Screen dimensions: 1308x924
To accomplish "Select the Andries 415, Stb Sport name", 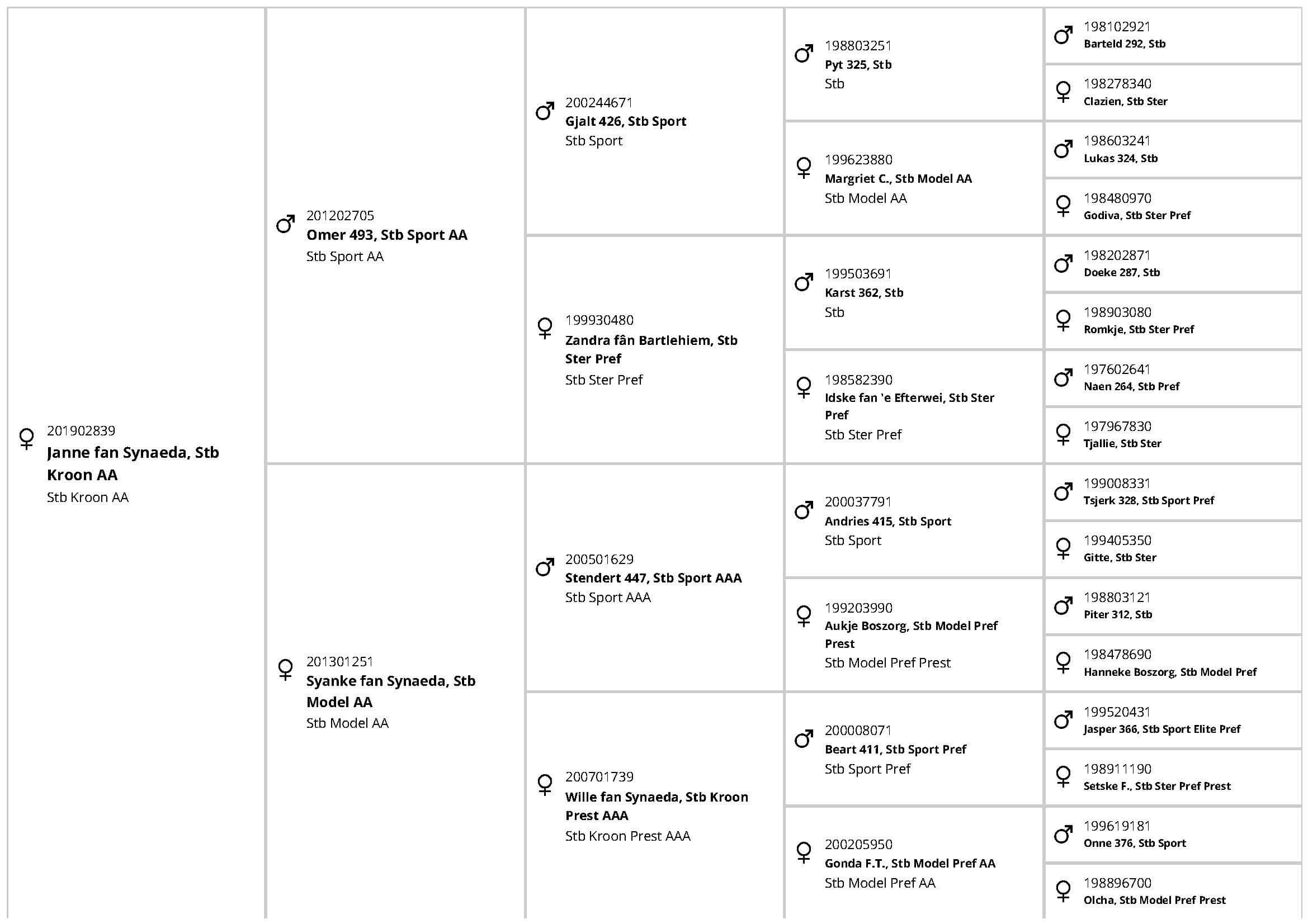I will point(887,521).
